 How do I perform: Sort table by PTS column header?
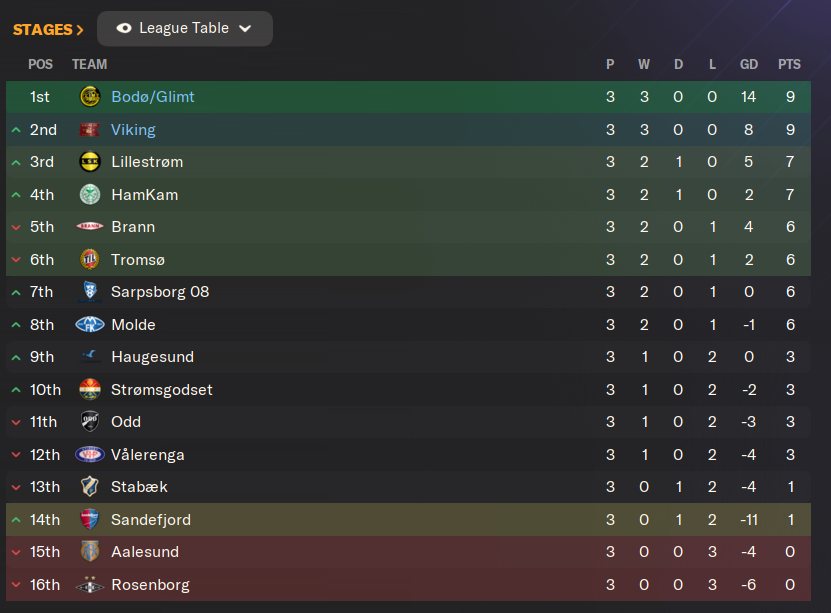789,65
